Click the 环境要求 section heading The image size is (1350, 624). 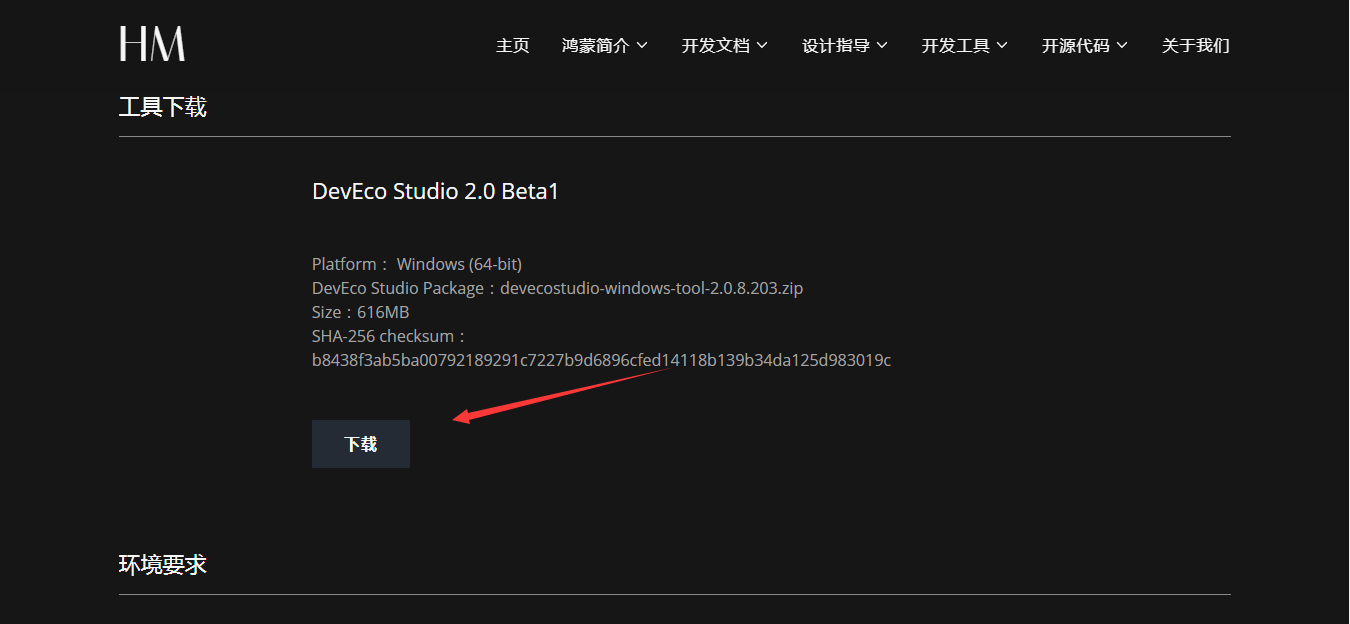coord(163,565)
